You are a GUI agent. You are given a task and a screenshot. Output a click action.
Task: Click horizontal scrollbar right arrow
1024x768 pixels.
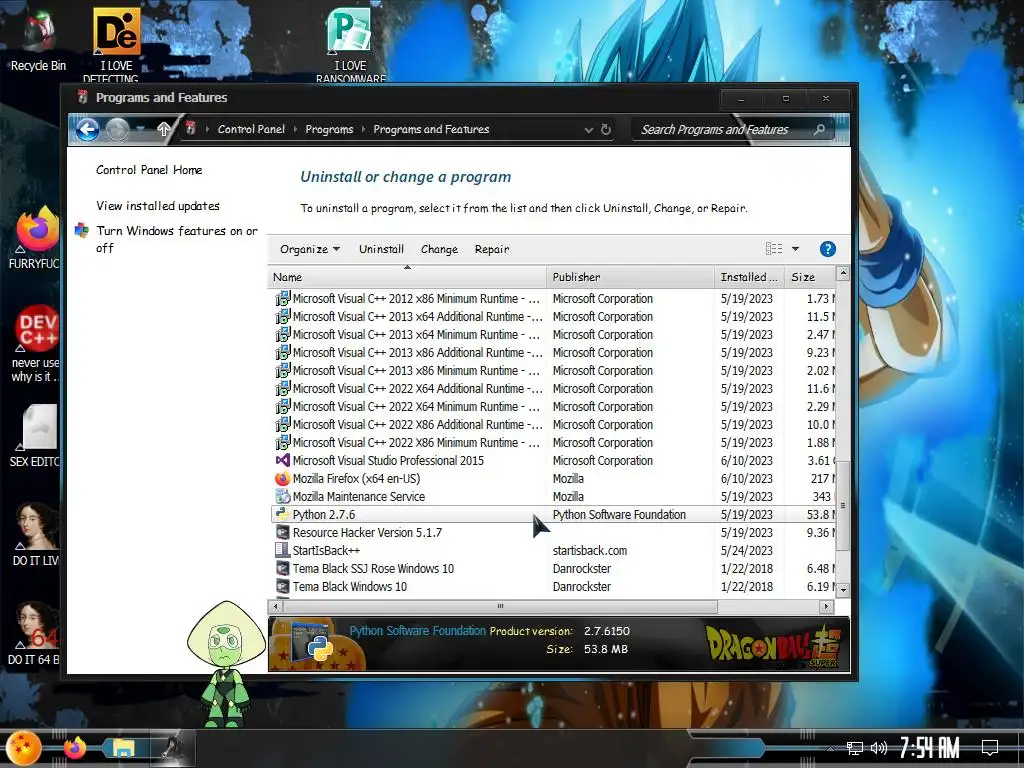(827, 607)
